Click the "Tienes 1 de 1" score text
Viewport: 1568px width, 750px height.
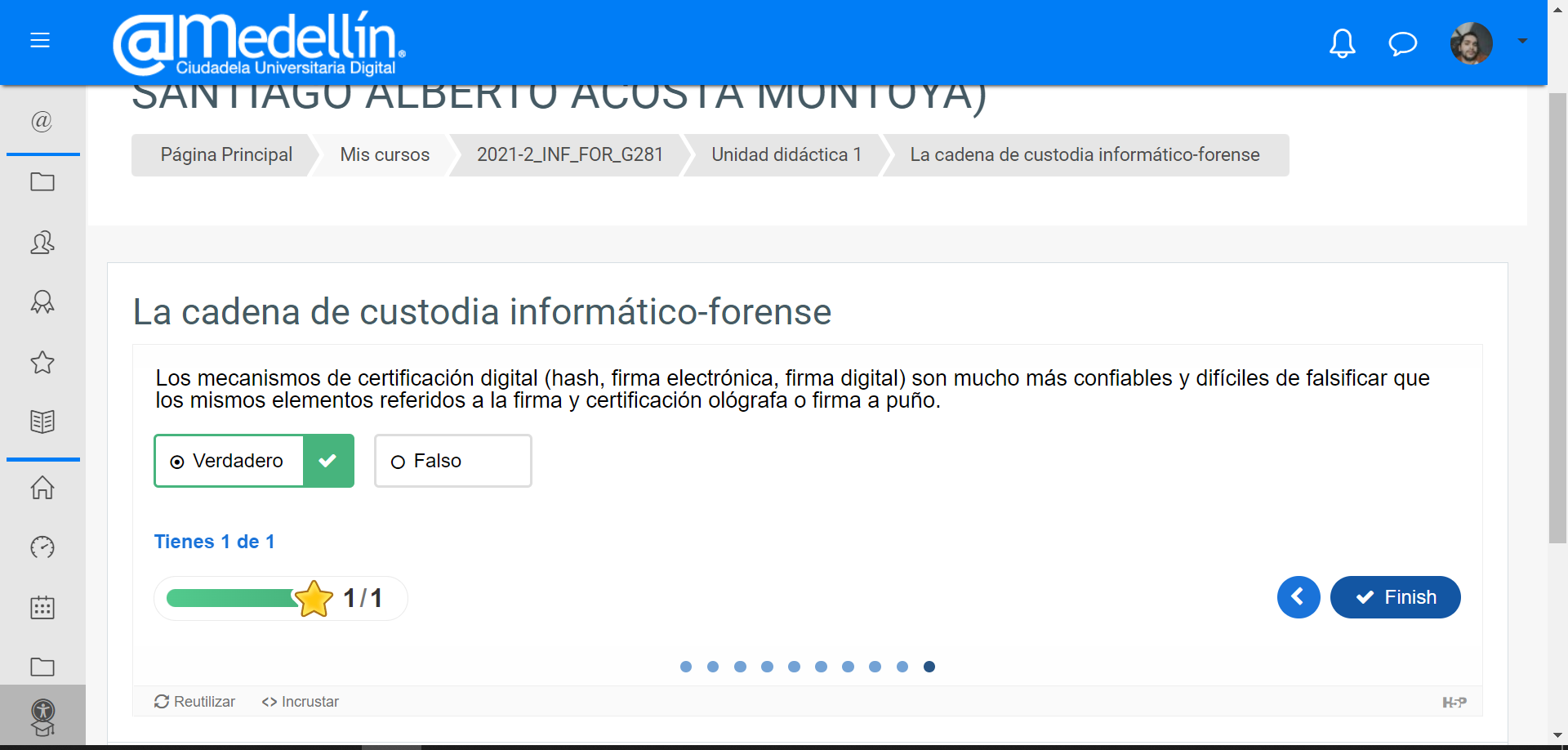[215, 542]
